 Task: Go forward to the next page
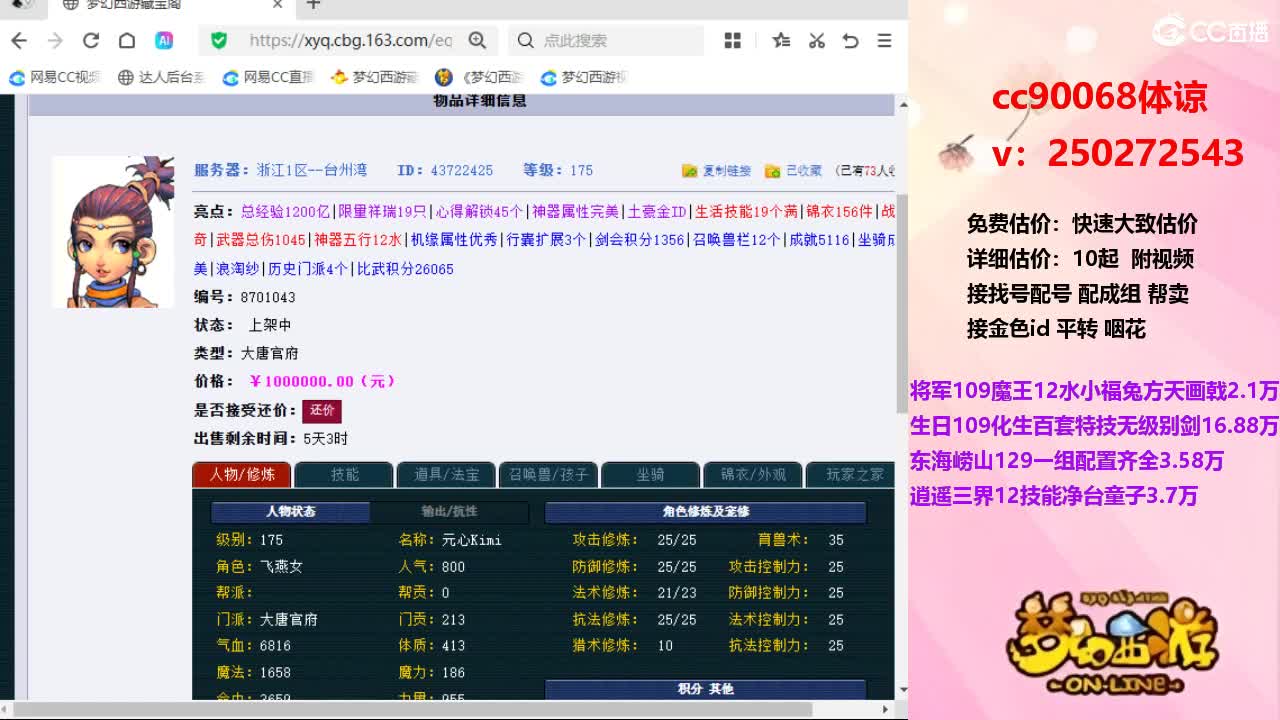pos(55,40)
